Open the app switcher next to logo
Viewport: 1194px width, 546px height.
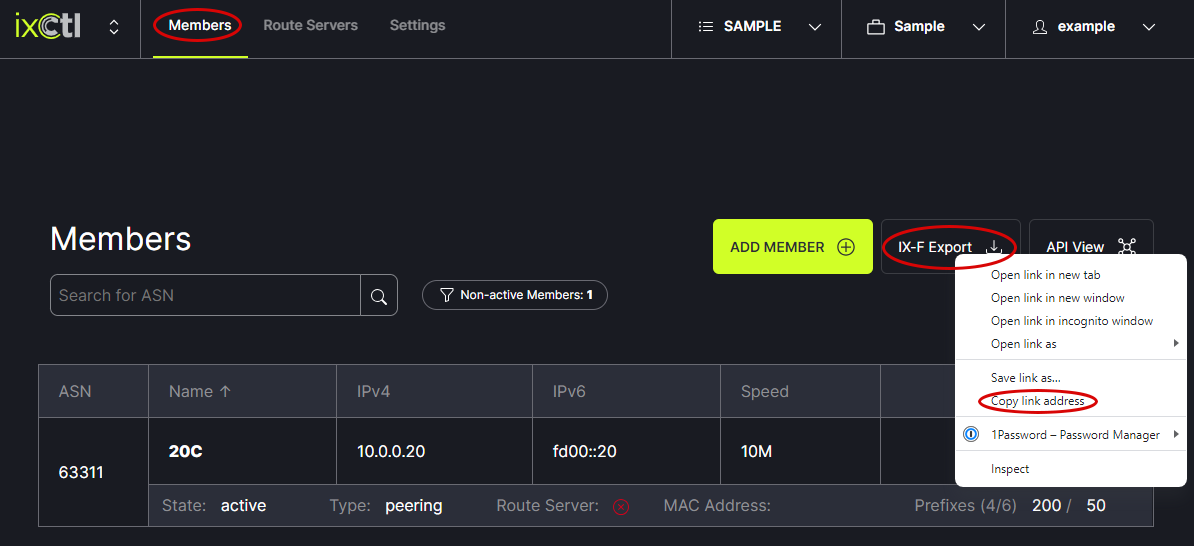(114, 27)
